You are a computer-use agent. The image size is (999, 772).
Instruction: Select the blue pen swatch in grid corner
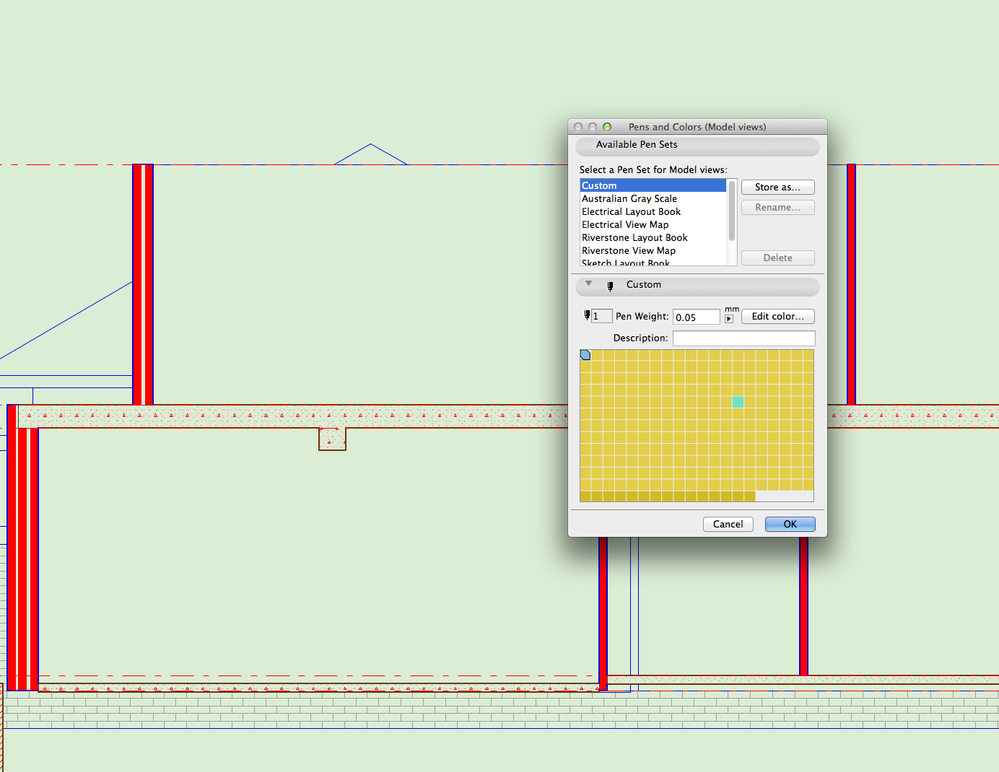[584, 354]
